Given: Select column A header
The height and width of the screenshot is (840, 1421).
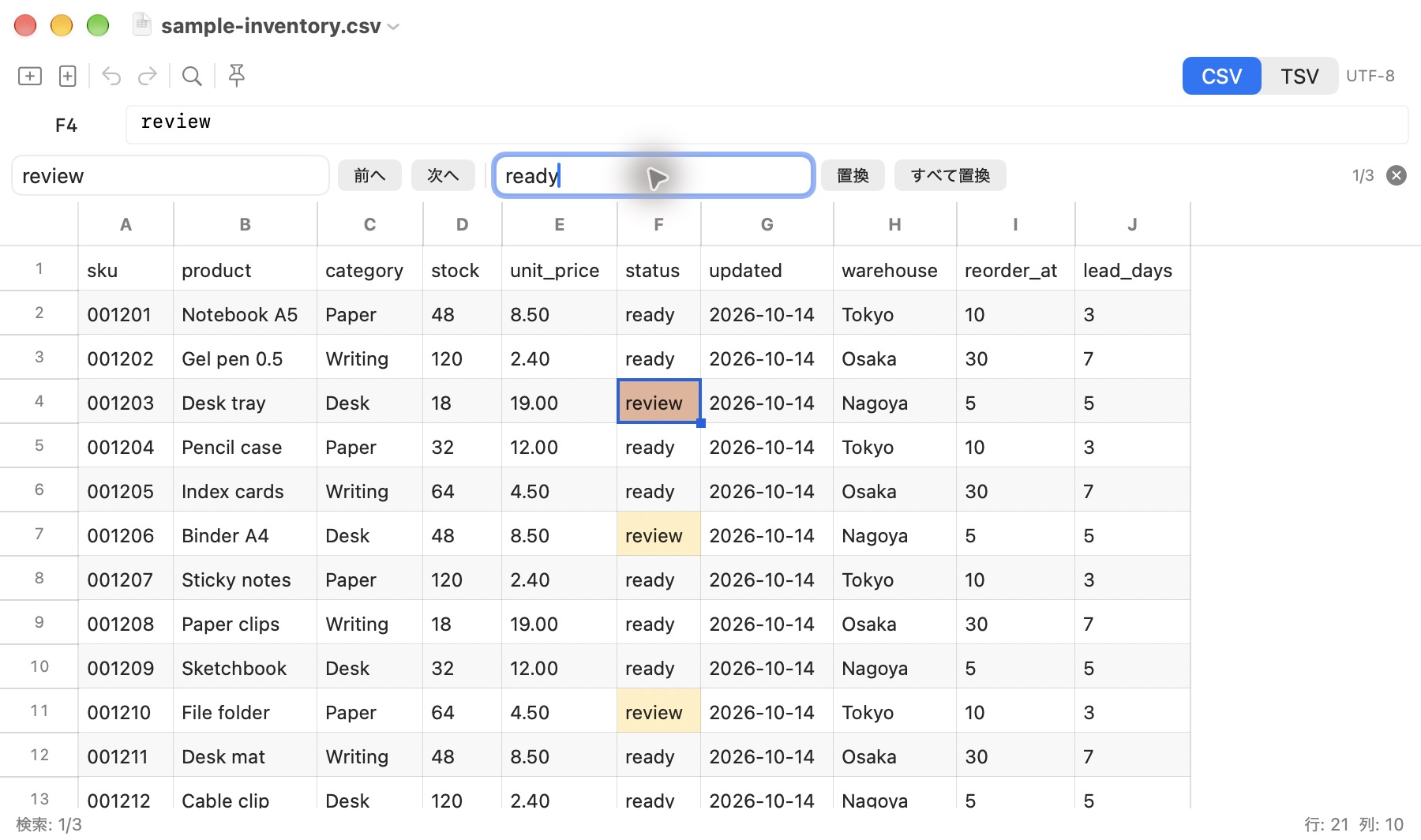Looking at the screenshot, I should coord(126,224).
